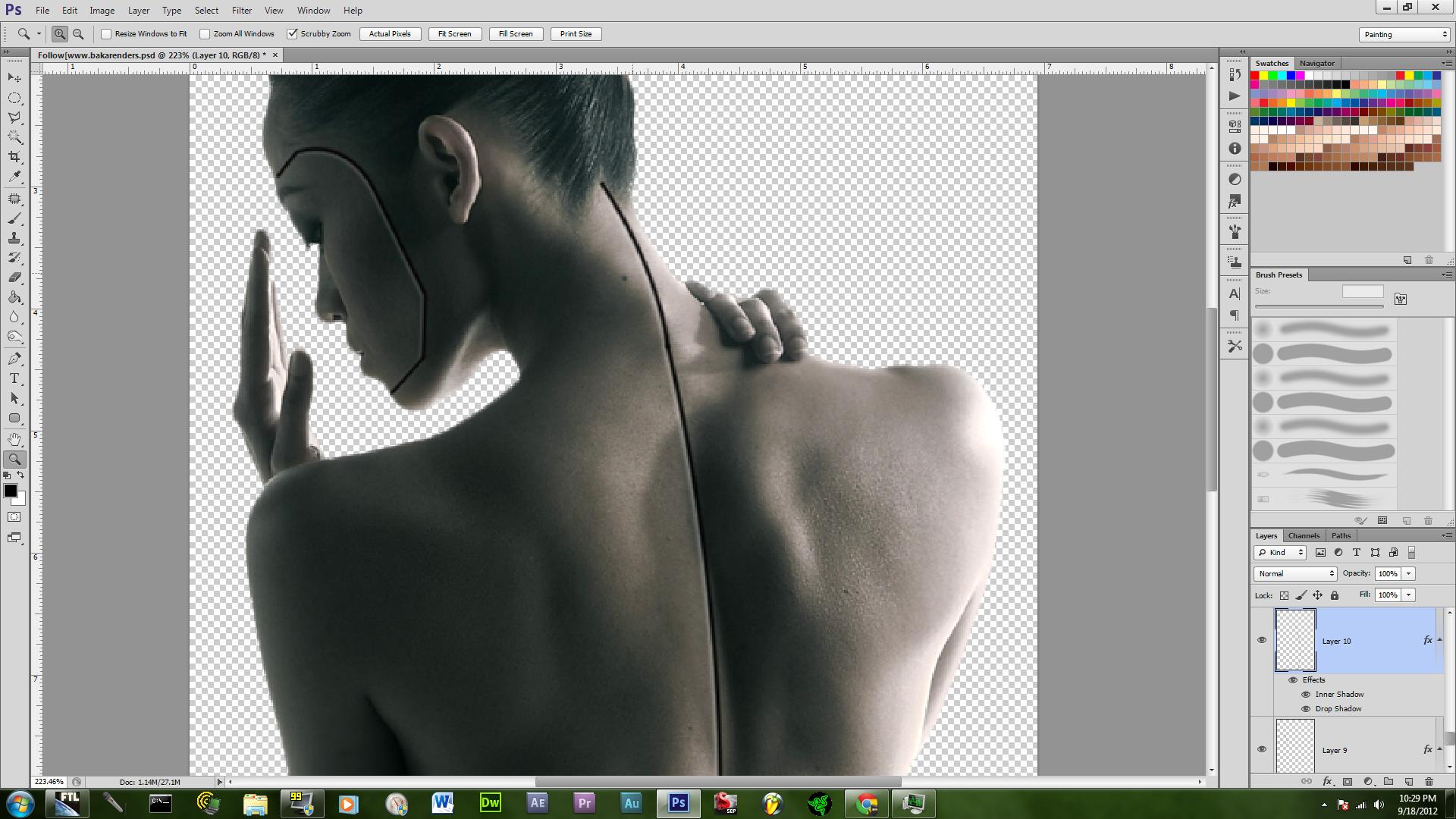Open the Actions panel play icon
The height and width of the screenshot is (819, 1456).
[1235, 96]
